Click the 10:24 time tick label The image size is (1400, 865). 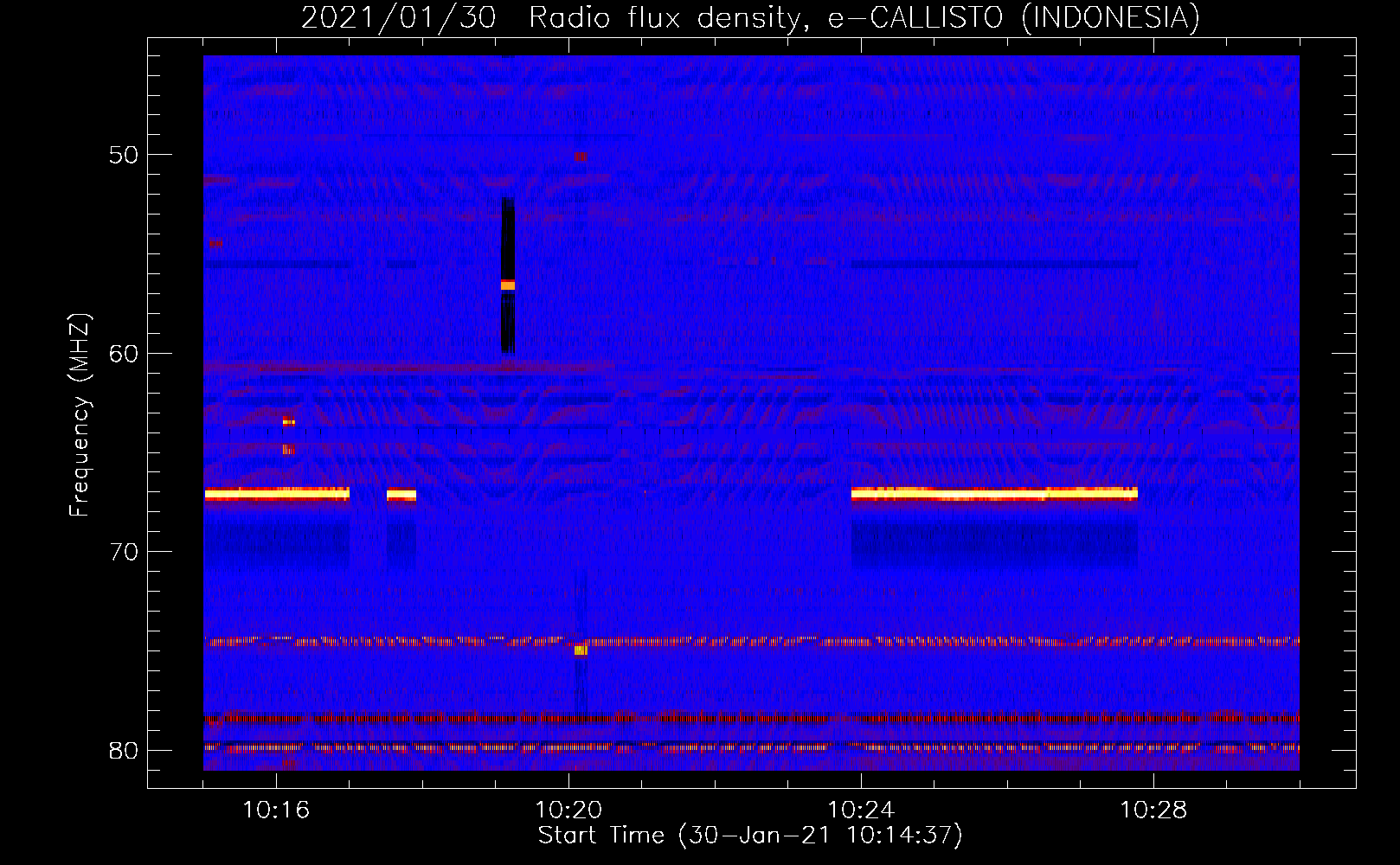point(861,810)
